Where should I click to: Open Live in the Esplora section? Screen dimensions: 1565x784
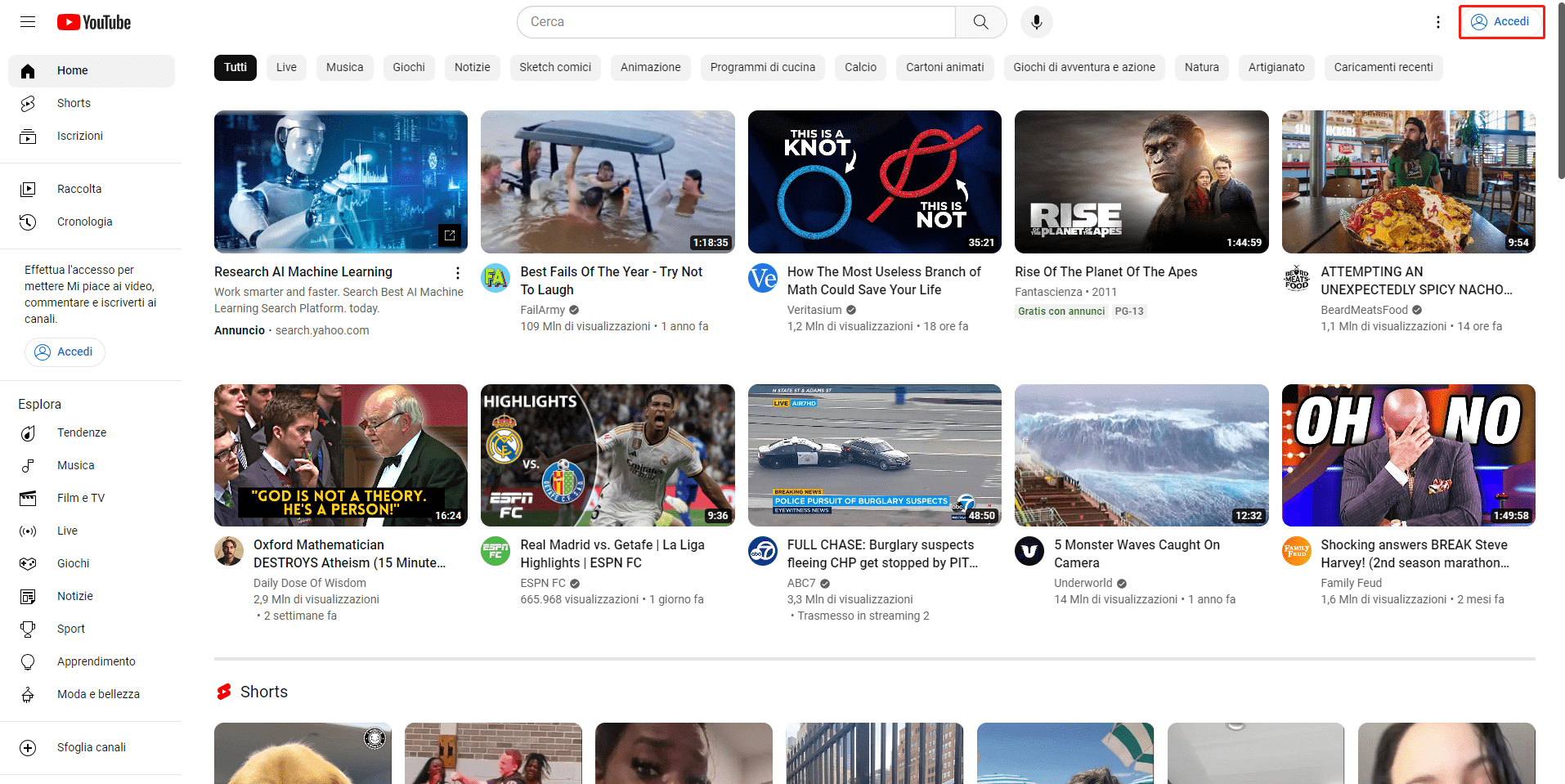92,531
